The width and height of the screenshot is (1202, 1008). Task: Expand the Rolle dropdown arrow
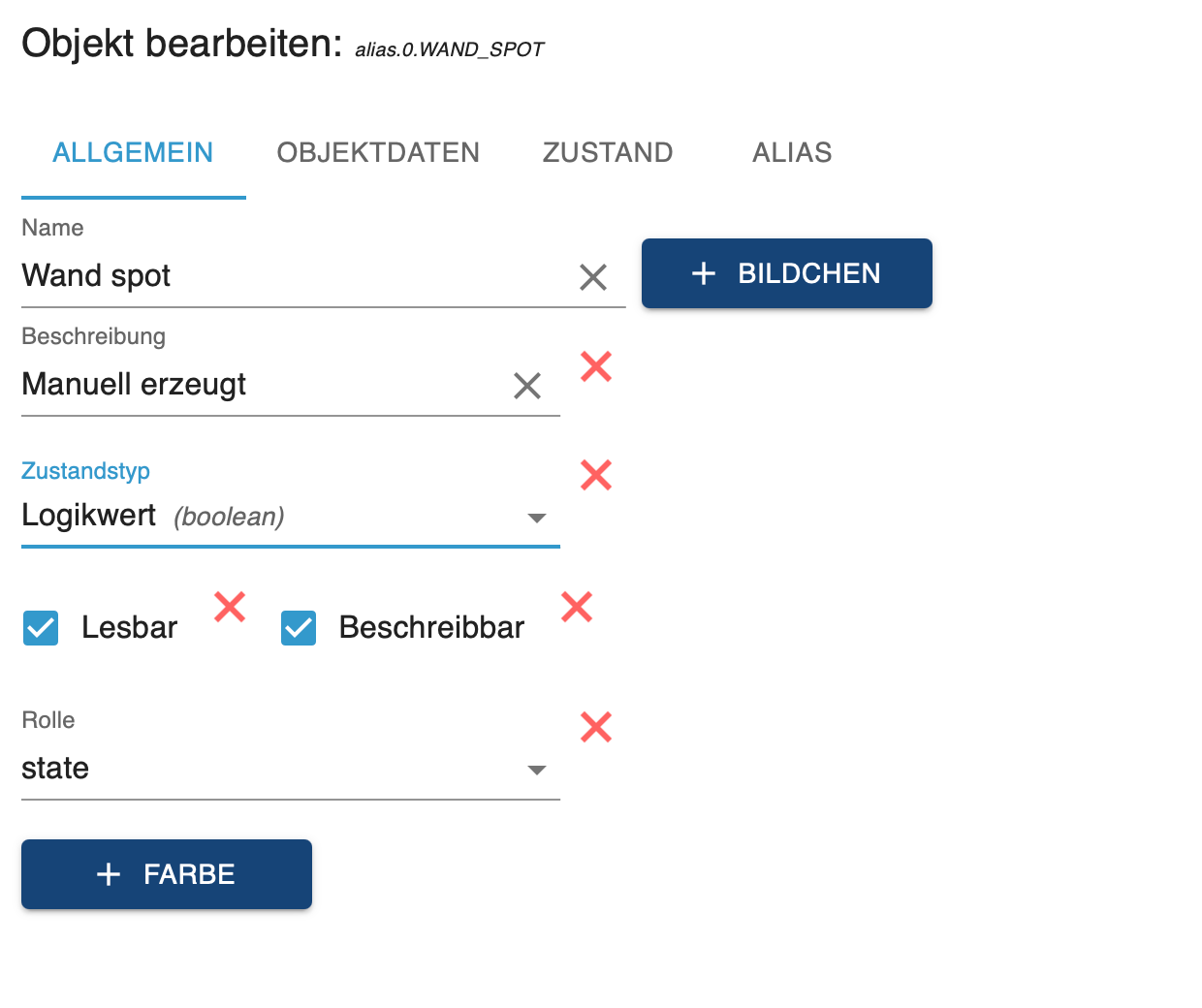click(537, 771)
